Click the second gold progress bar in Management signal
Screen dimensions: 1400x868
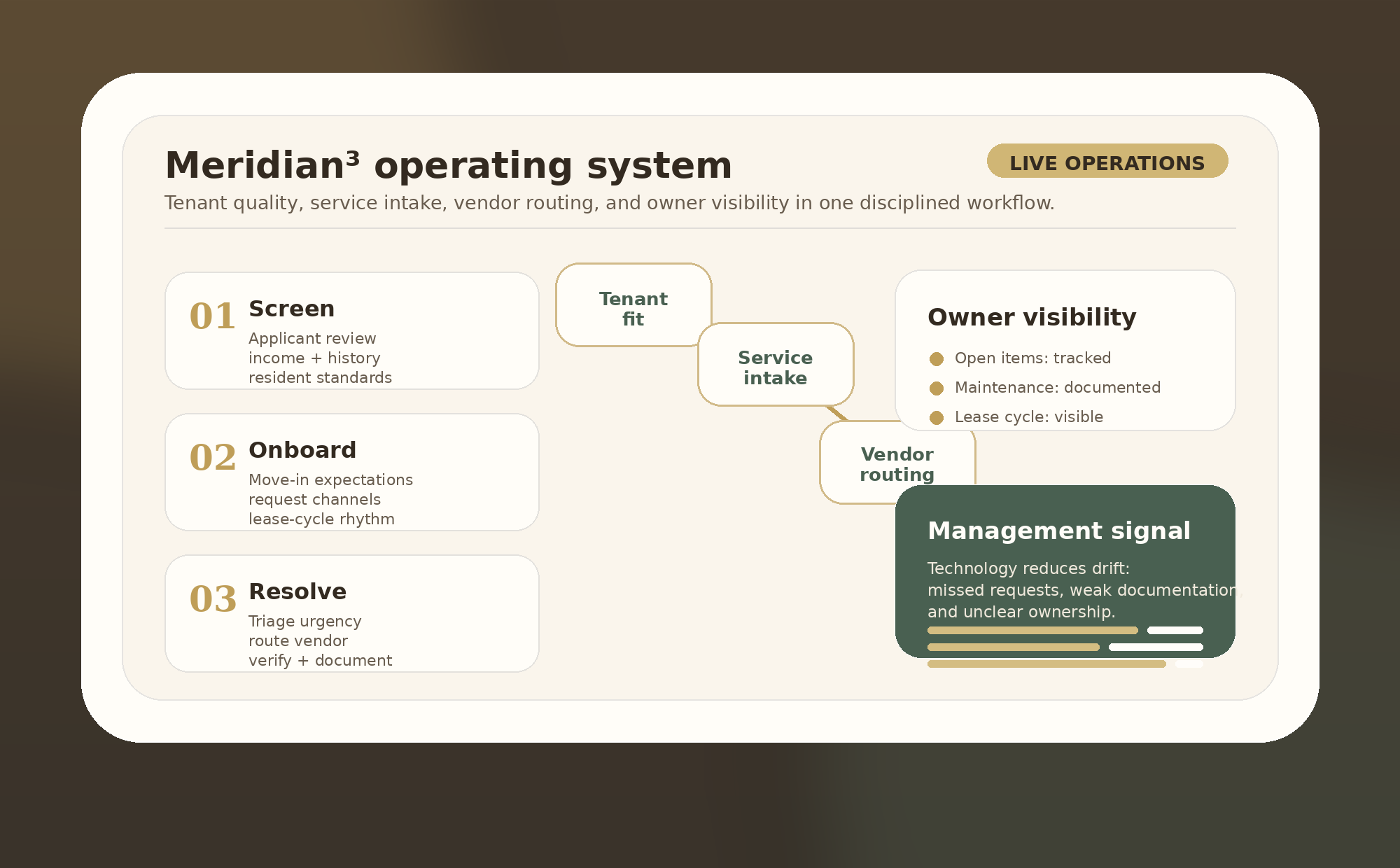[1014, 647]
